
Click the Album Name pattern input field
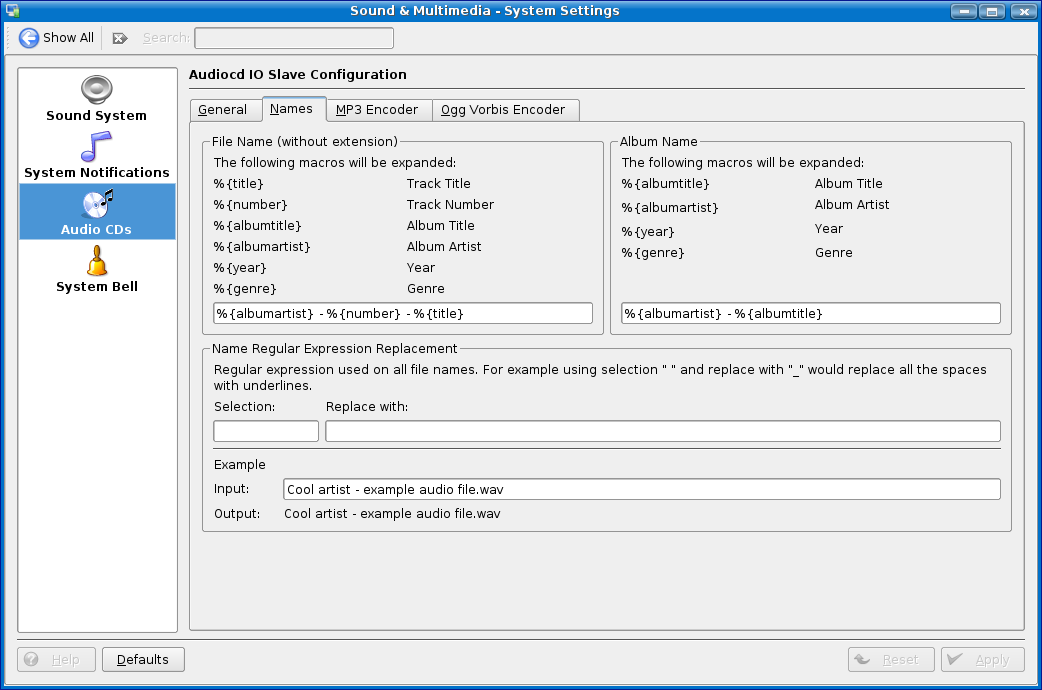tap(810, 314)
